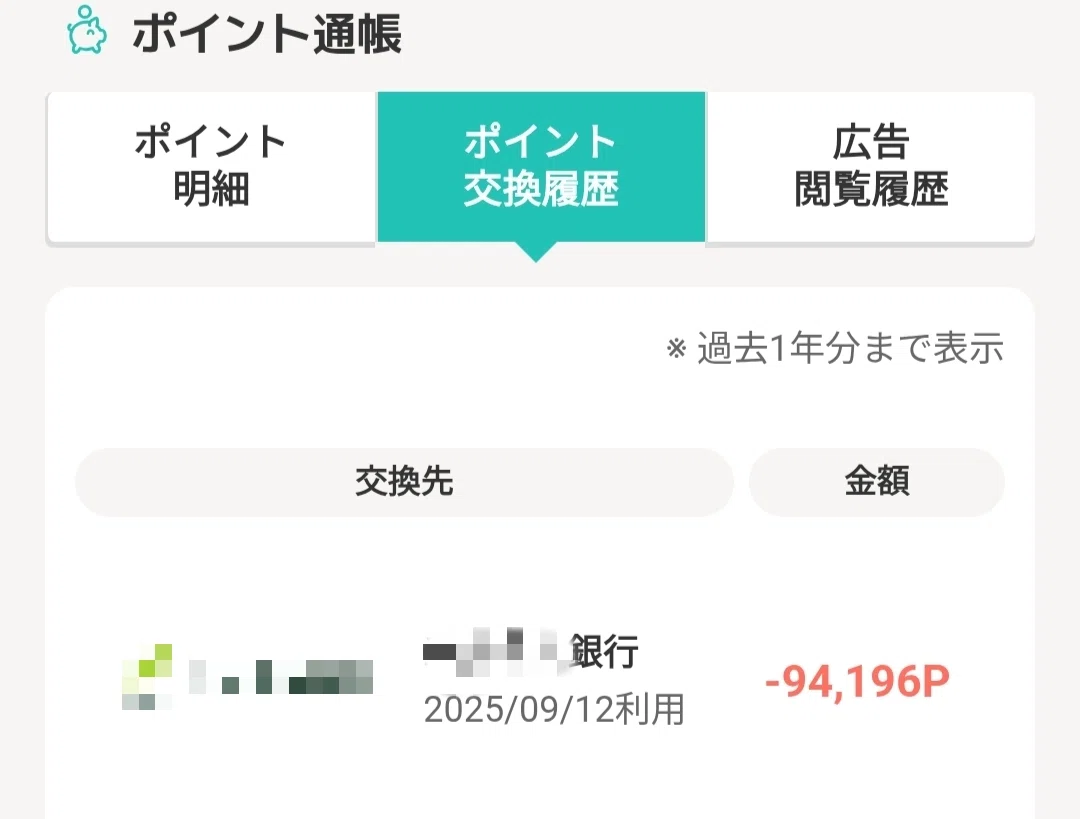1080x819 pixels.
Task: Tap the blurred exchange partner logo
Action: coord(247,677)
